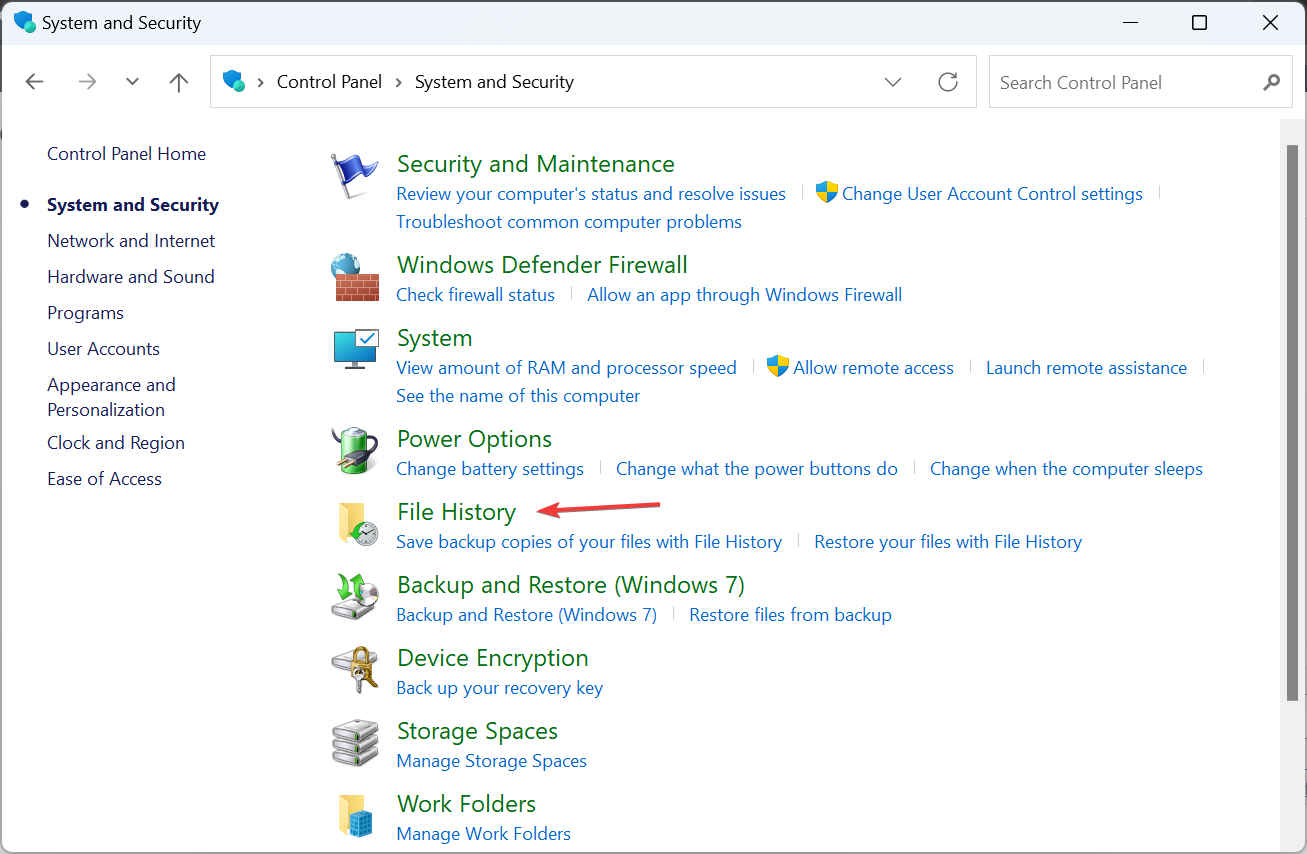
Task: Click the Search Control Panel box
Action: (x=1125, y=82)
